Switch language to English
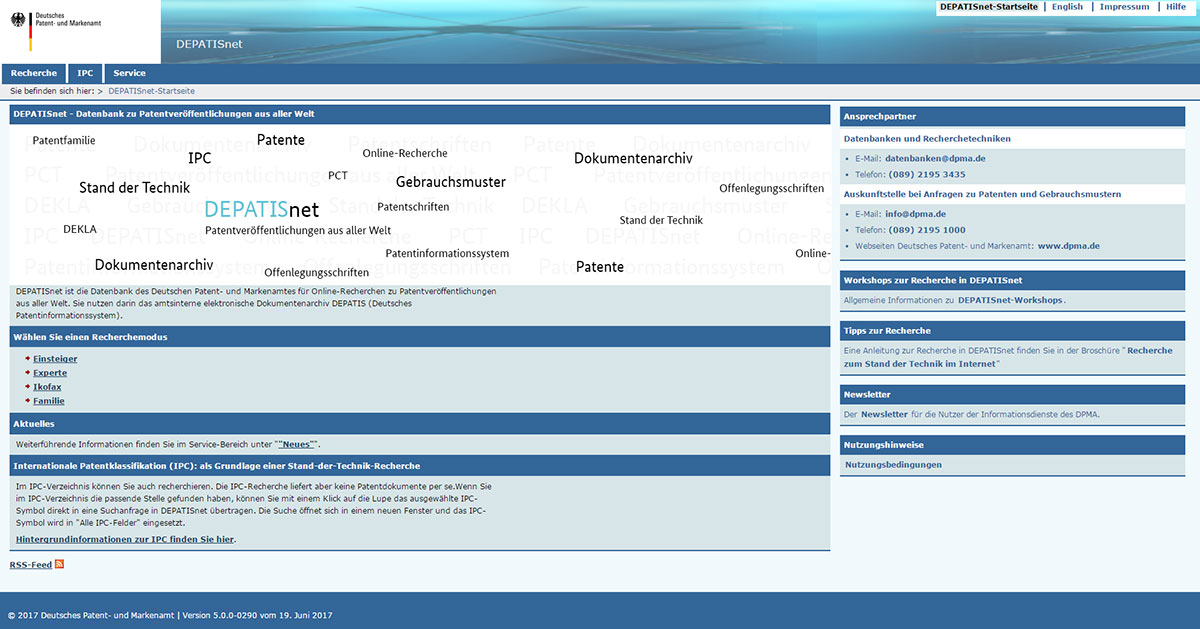 click(1067, 7)
